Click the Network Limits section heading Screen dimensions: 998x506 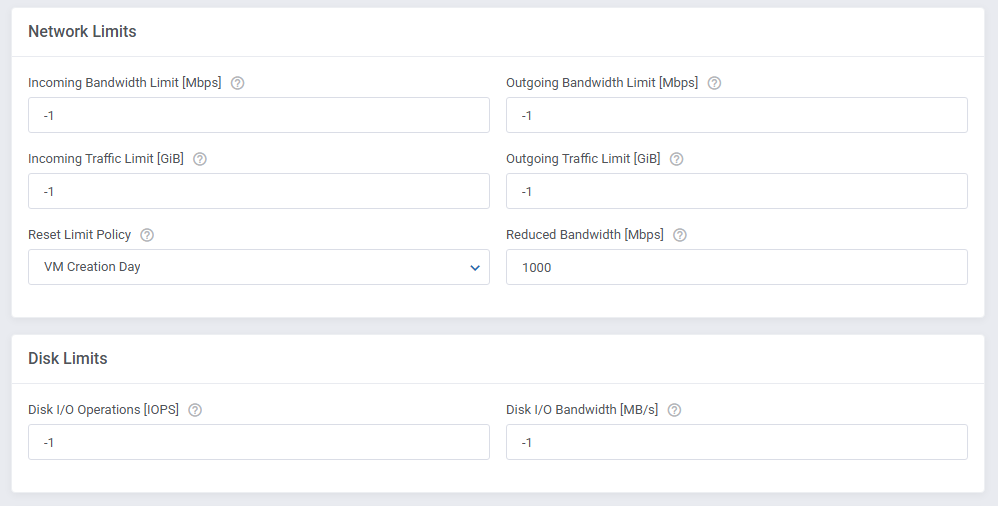point(82,32)
